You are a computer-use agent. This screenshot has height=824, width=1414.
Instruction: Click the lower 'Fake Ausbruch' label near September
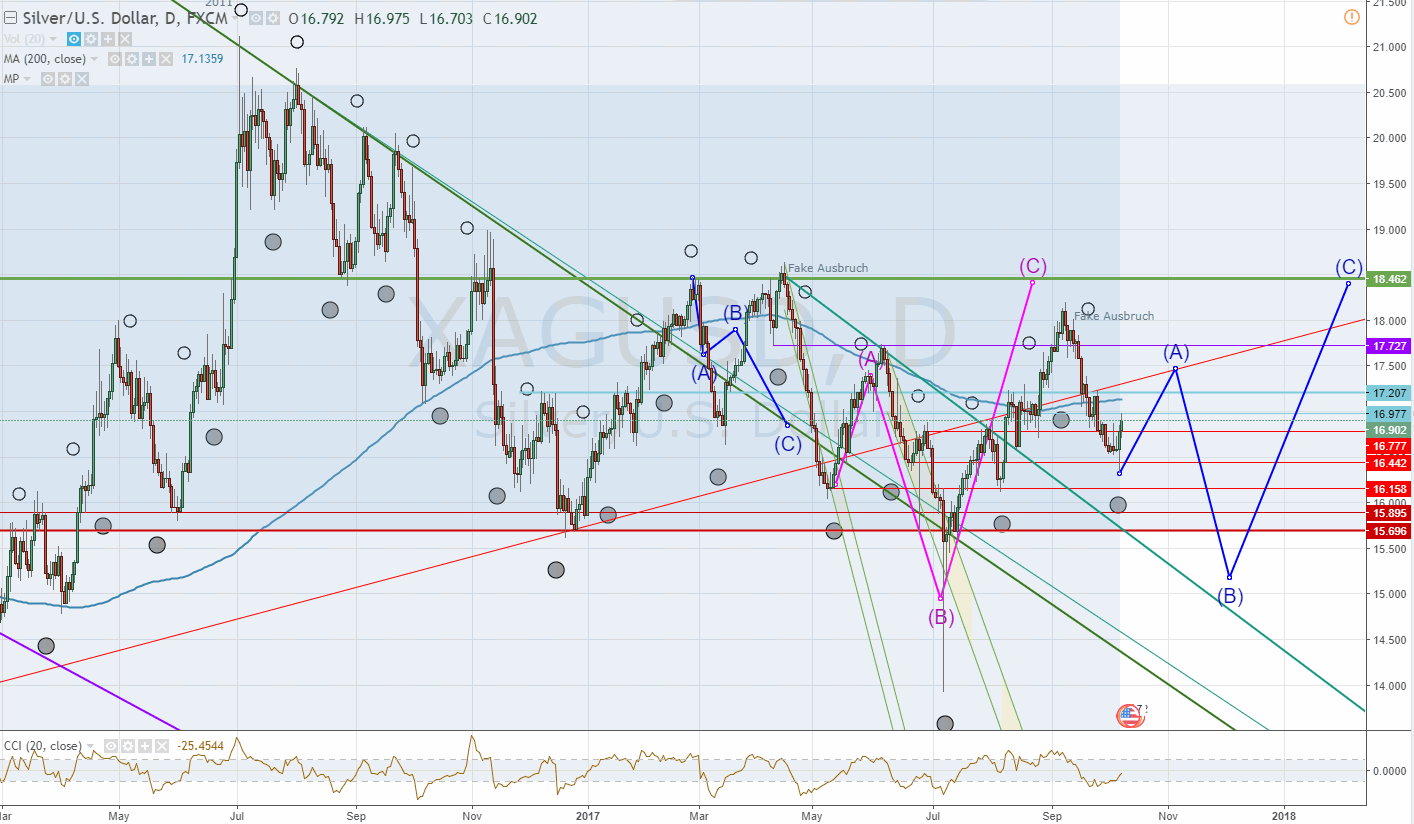point(1114,316)
